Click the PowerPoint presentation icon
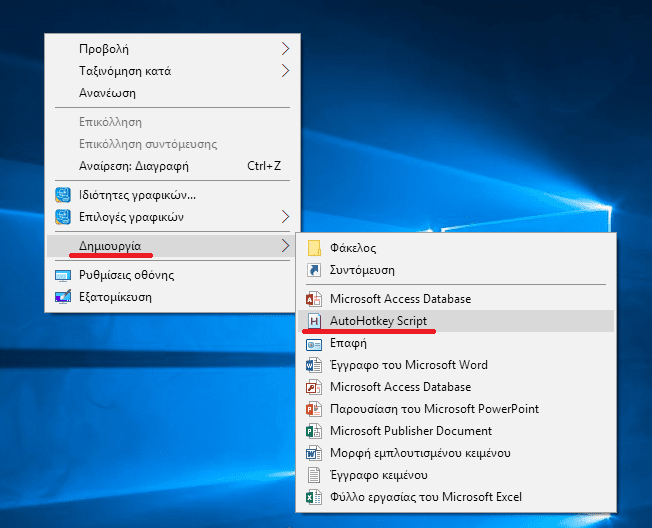This screenshot has width=652, height=528. click(314, 409)
